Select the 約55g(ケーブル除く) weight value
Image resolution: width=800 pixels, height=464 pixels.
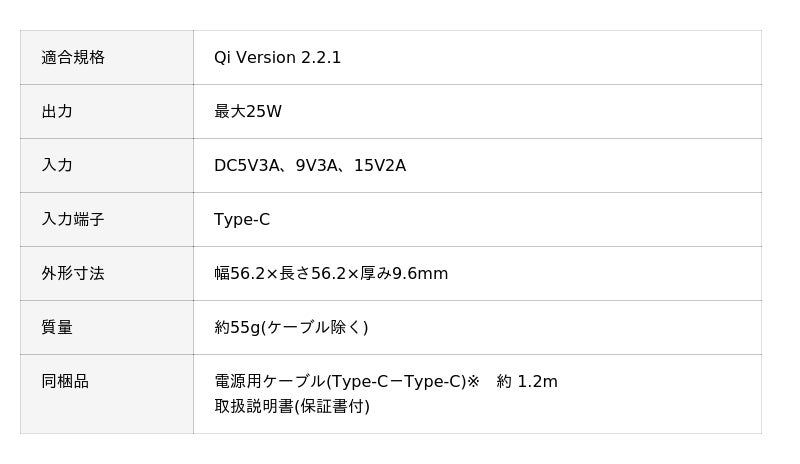tap(291, 328)
